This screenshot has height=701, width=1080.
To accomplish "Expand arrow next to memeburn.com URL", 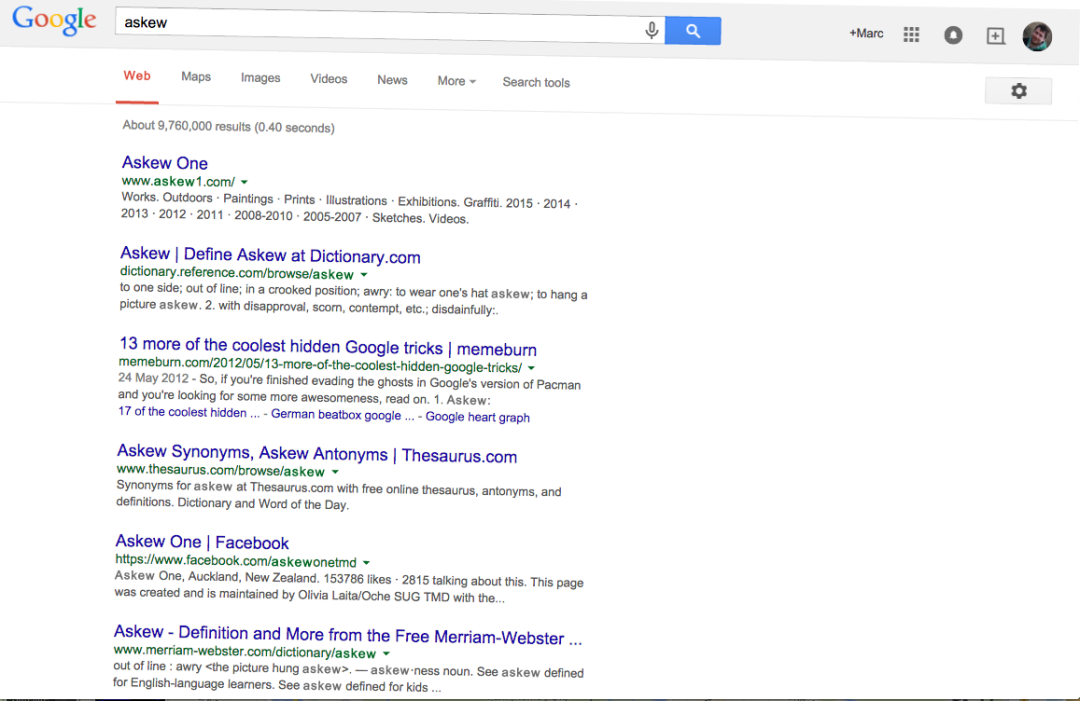I will [x=531, y=368].
